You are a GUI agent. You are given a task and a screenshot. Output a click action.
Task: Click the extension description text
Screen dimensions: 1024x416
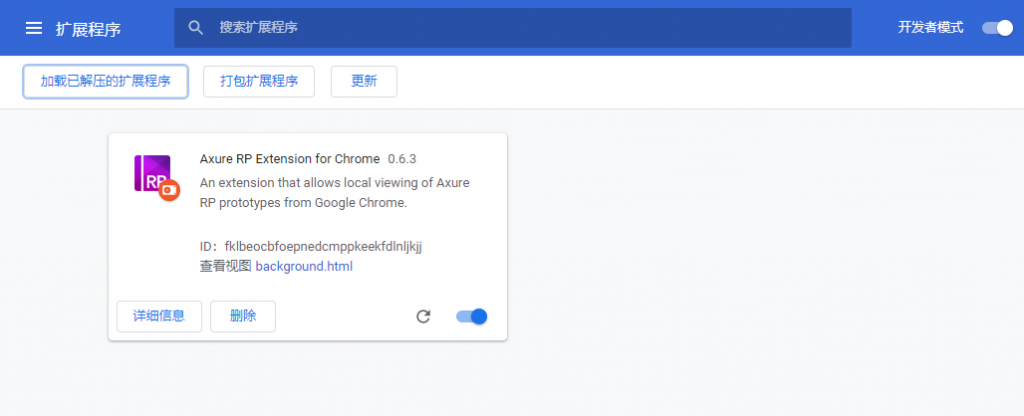pyautogui.click(x=334, y=193)
